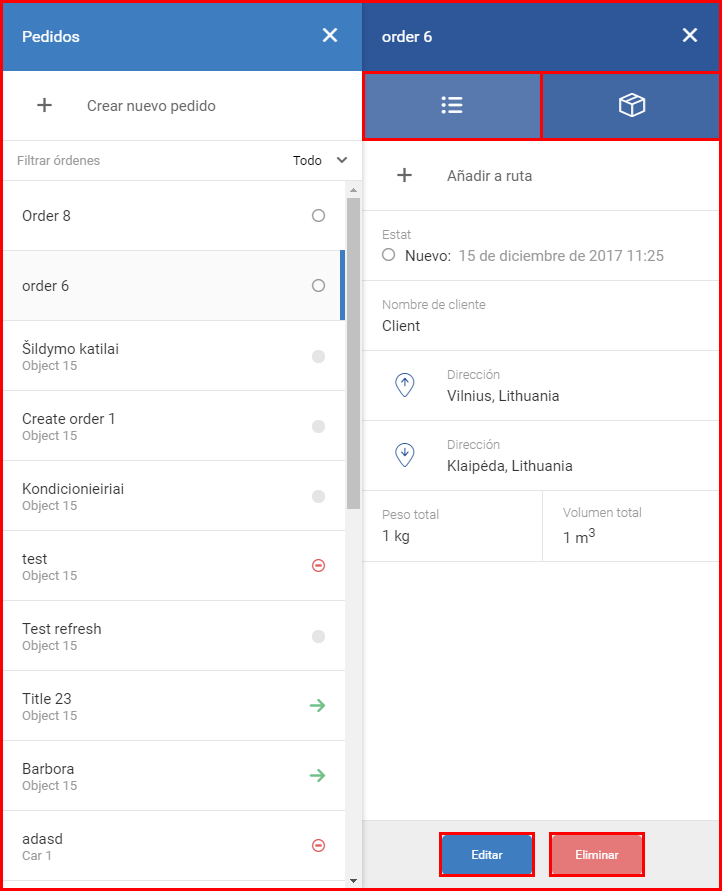Click the red cancelled icon on adasd order
The image size is (722, 891).
coord(319,846)
